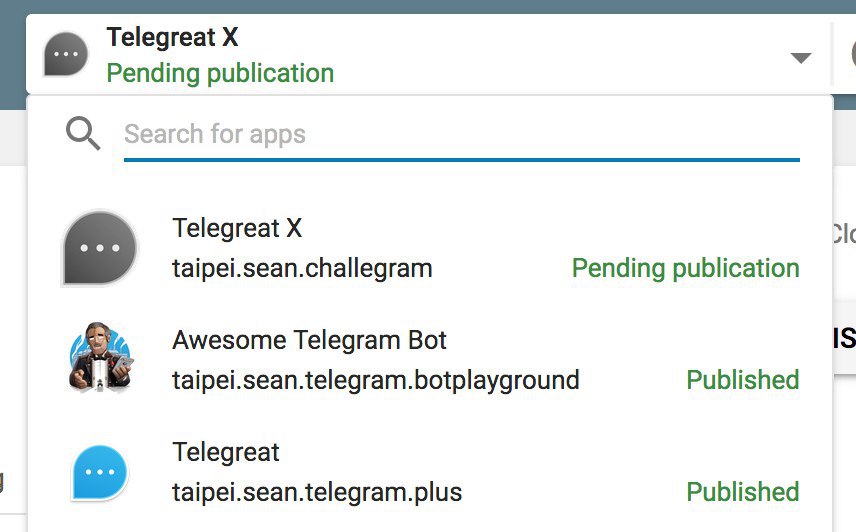Click the header Pending publication status
The image size is (856, 532).
[x=220, y=73]
